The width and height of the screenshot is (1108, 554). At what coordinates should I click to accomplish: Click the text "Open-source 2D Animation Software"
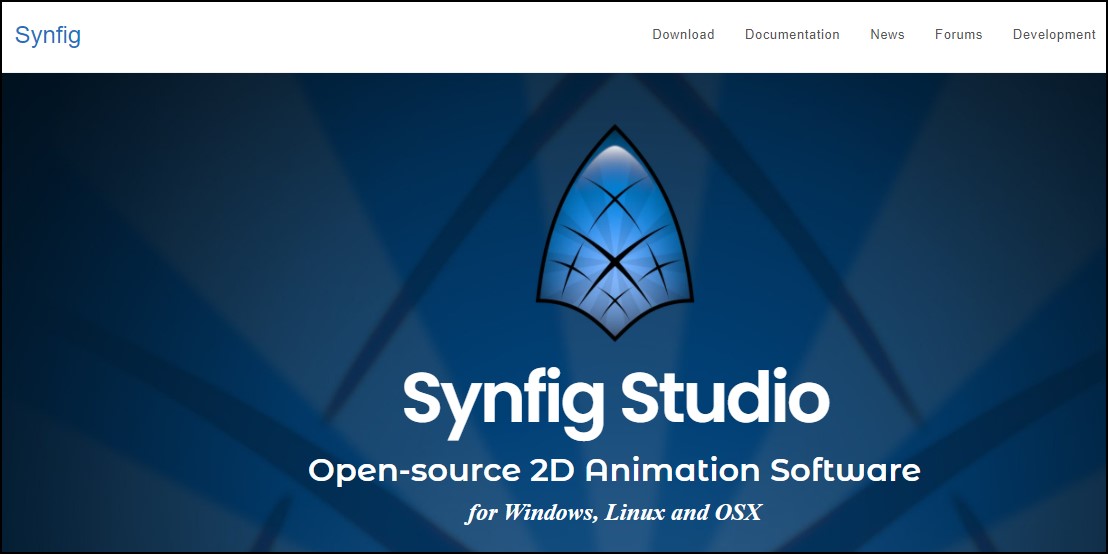[x=615, y=471]
